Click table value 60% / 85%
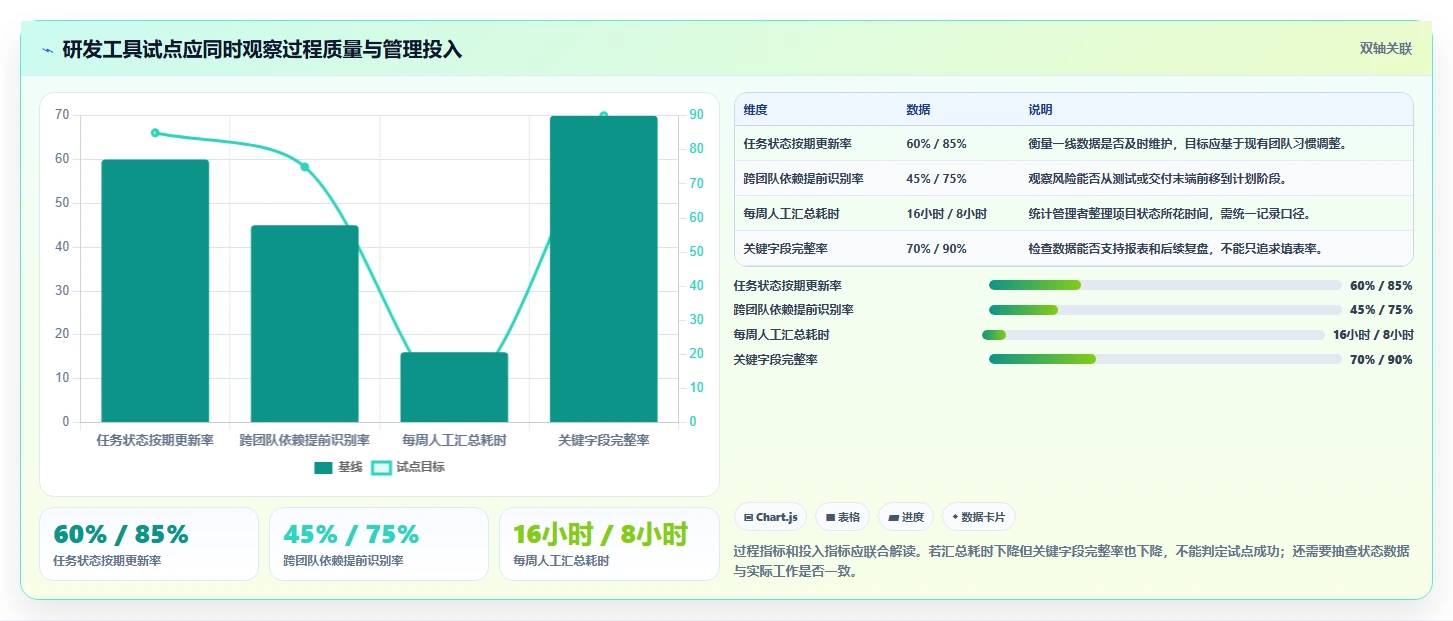 pyautogui.click(x=936, y=143)
